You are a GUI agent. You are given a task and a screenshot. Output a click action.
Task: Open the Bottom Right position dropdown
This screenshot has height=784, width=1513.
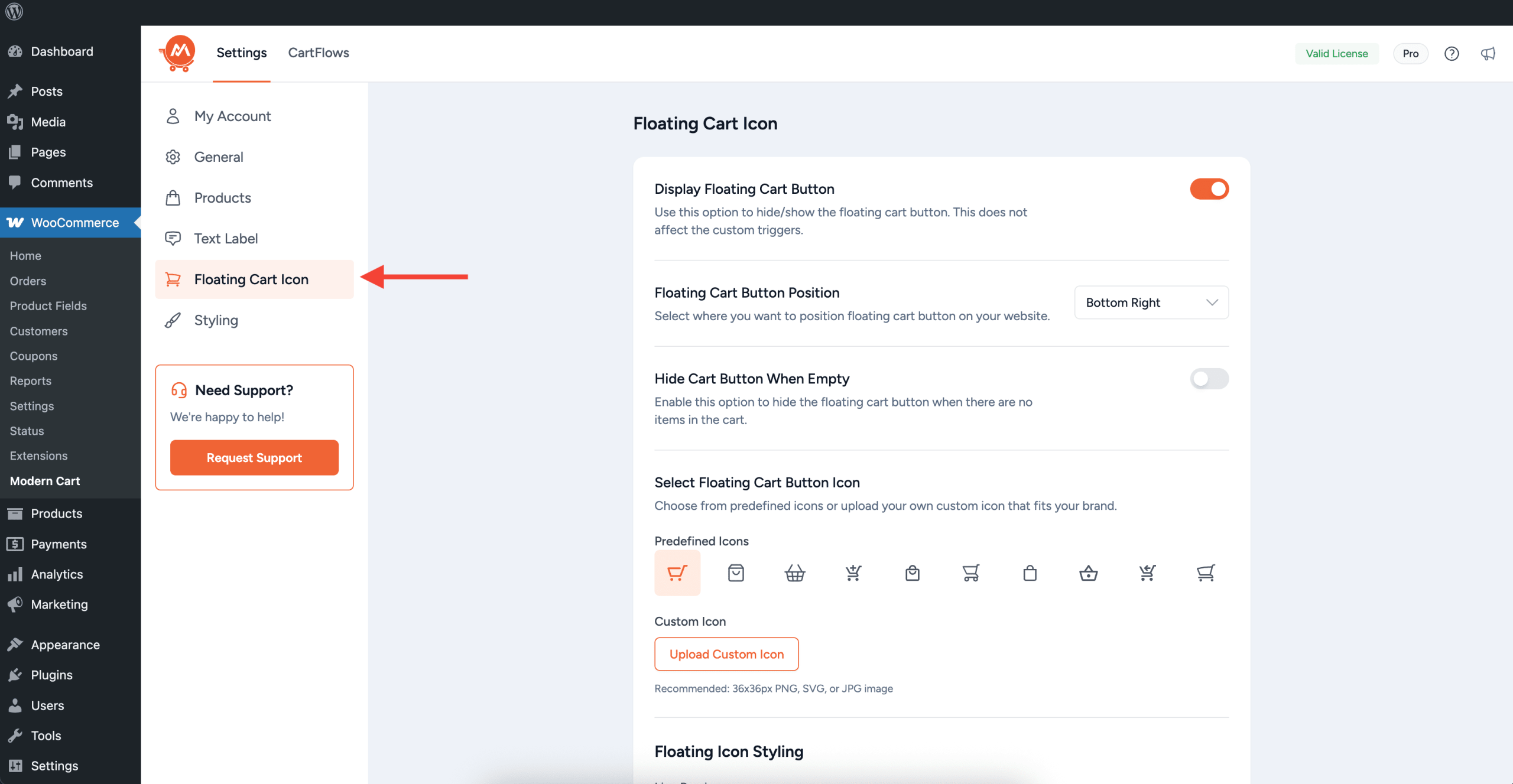pos(1151,302)
